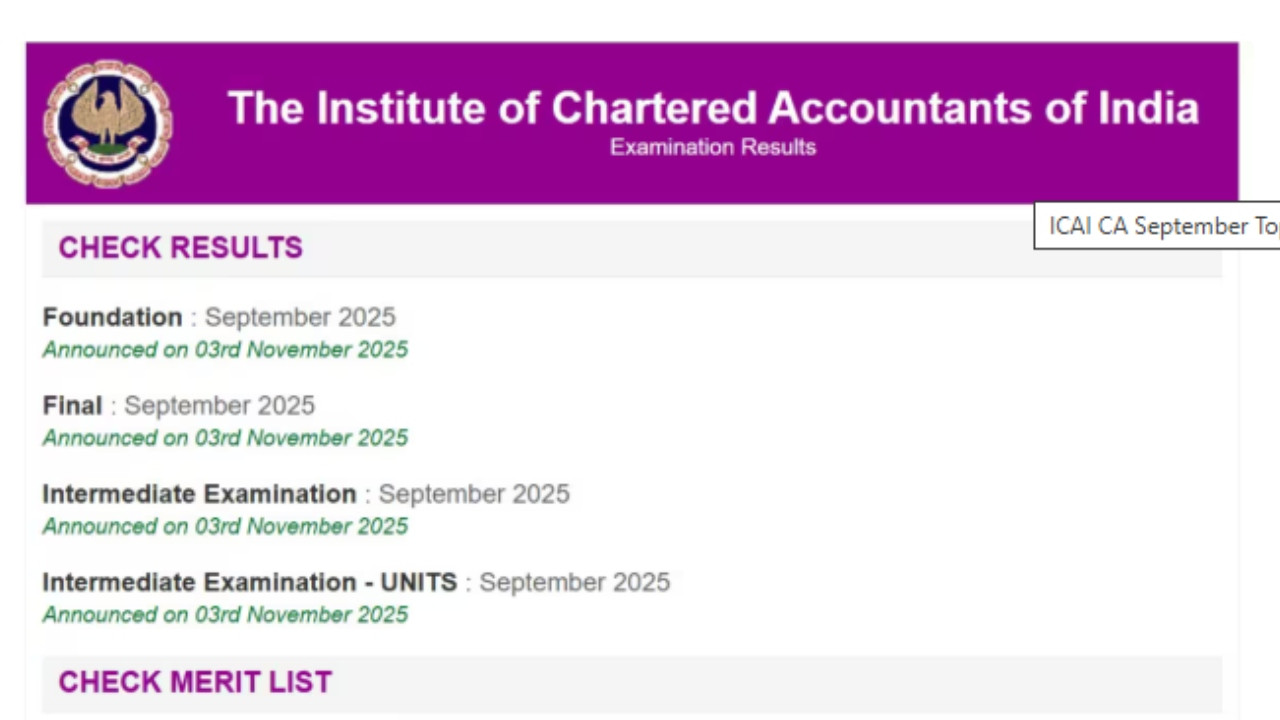Viewport: 1280px width, 720px height.
Task: Click 'September 2025' beside Intermediate Examination
Action: pyautogui.click(x=473, y=494)
